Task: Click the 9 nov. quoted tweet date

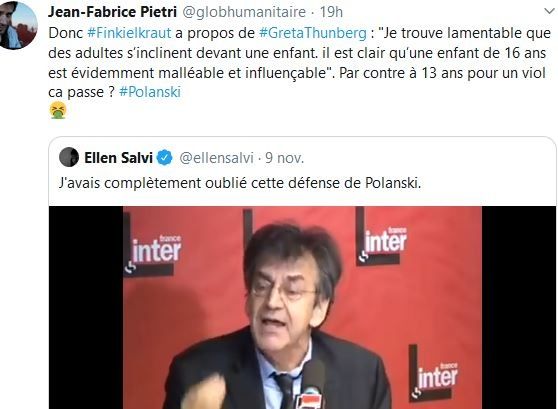Action: [x=285, y=158]
